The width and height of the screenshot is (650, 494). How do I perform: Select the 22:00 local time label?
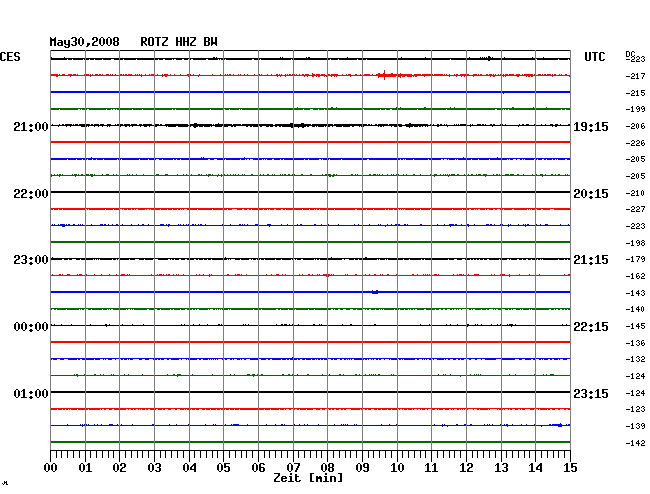point(31,194)
